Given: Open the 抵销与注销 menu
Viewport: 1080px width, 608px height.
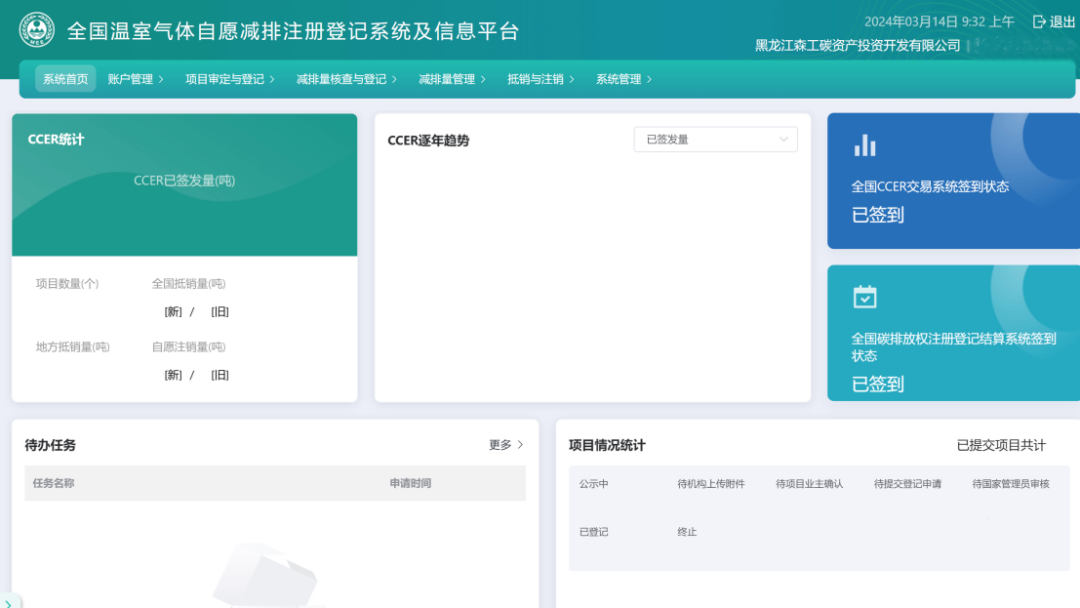Looking at the screenshot, I should [x=535, y=79].
